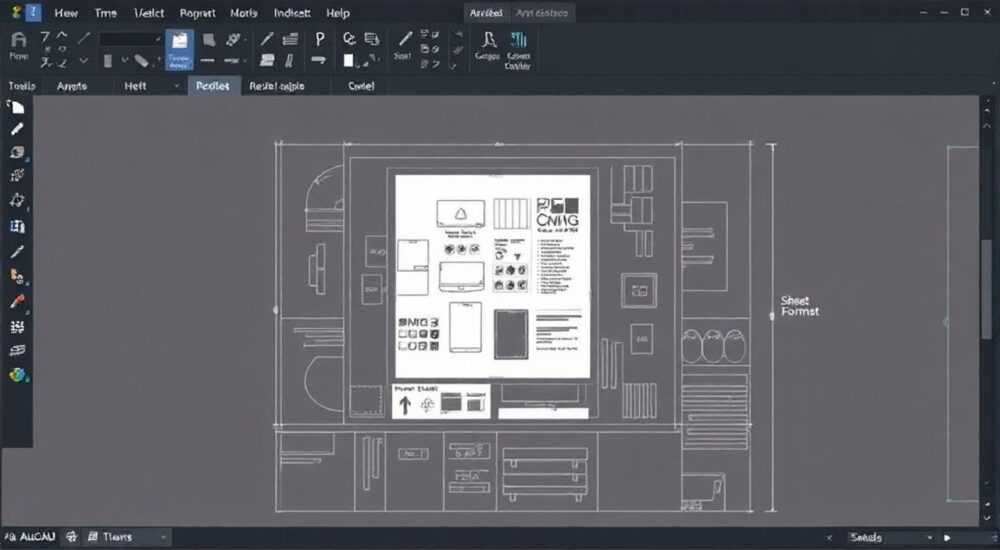Expand the Heft dropdown arrow
This screenshot has height=550, width=1000.
tap(177, 86)
